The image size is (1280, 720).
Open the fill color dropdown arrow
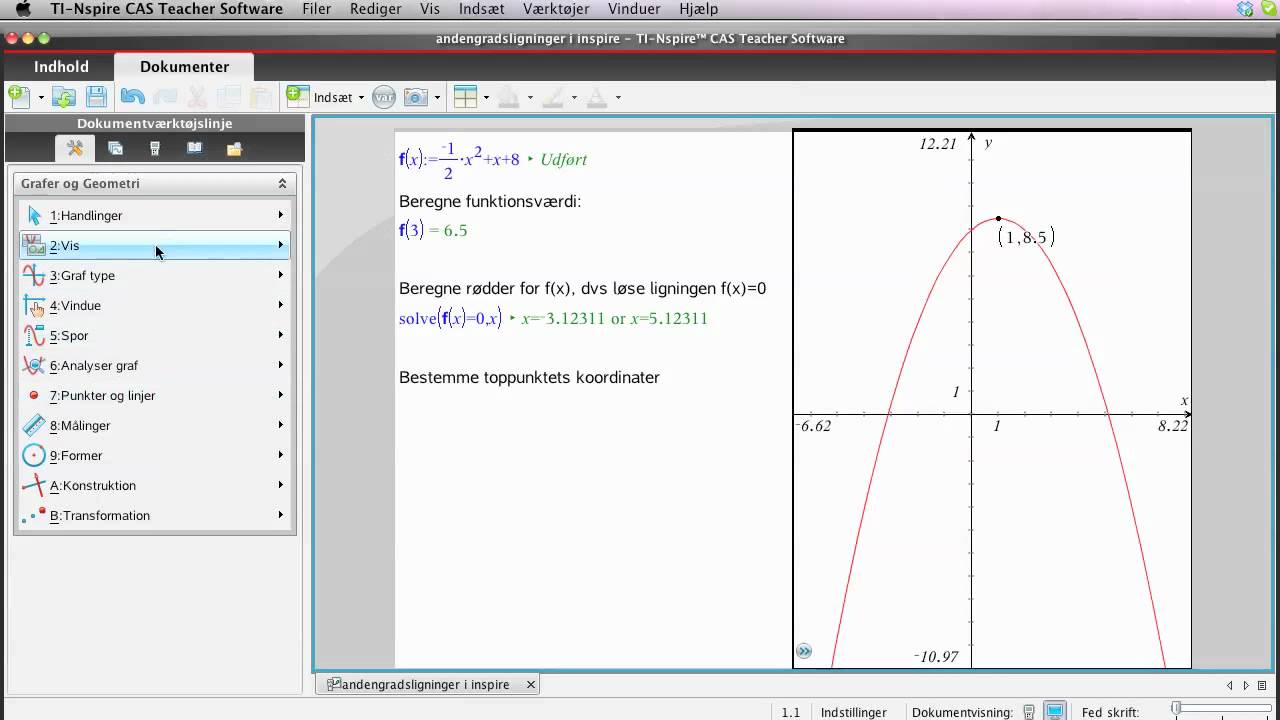pyautogui.click(x=530, y=98)
